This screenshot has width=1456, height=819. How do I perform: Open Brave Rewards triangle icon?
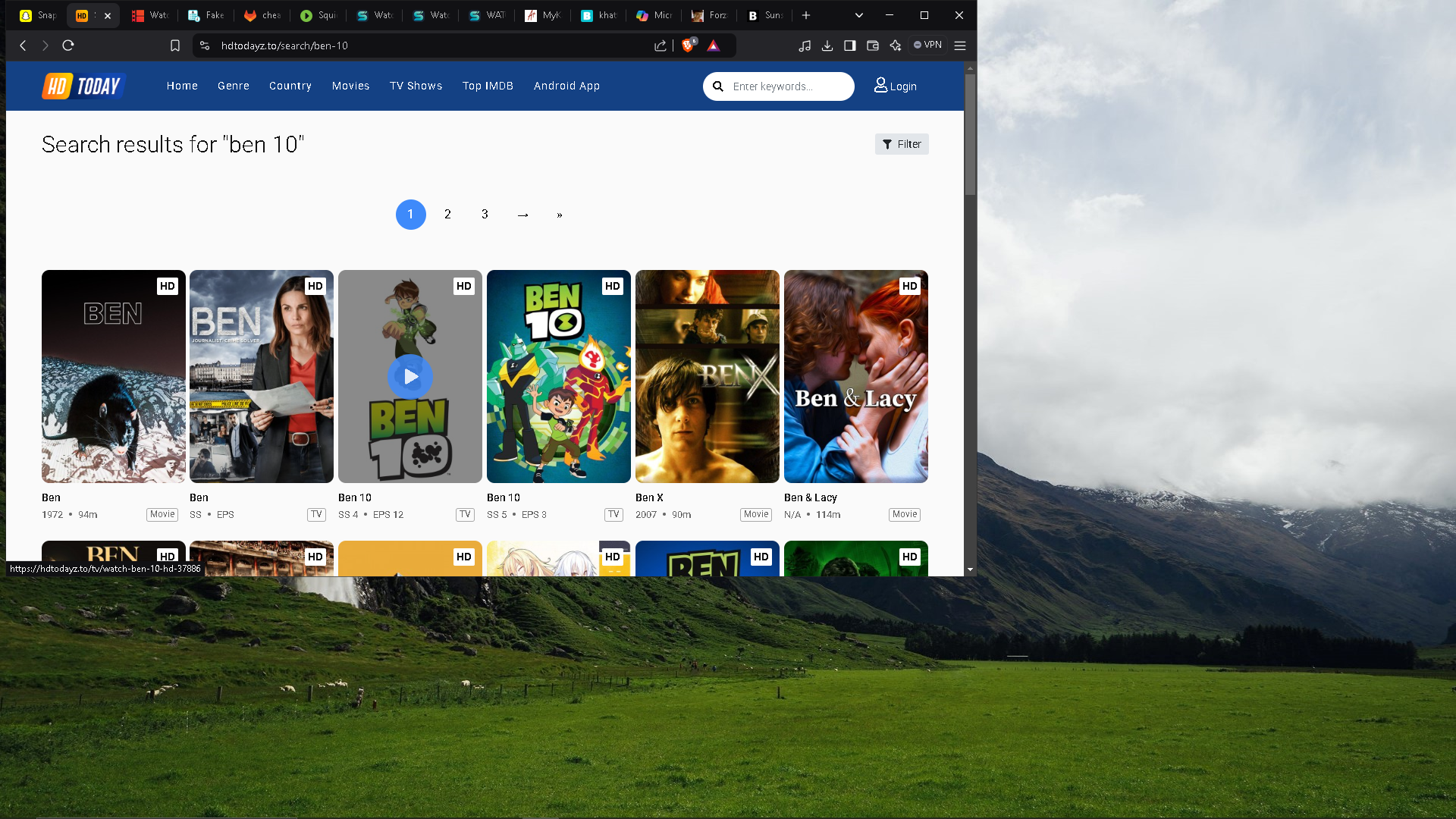coord(714,45)
